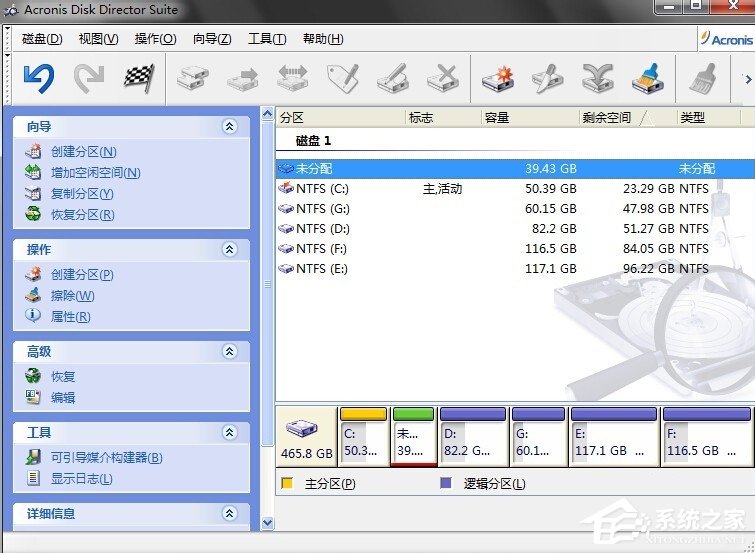
Task: Collapse the 高级 panel section
Action: click(229, 352)
